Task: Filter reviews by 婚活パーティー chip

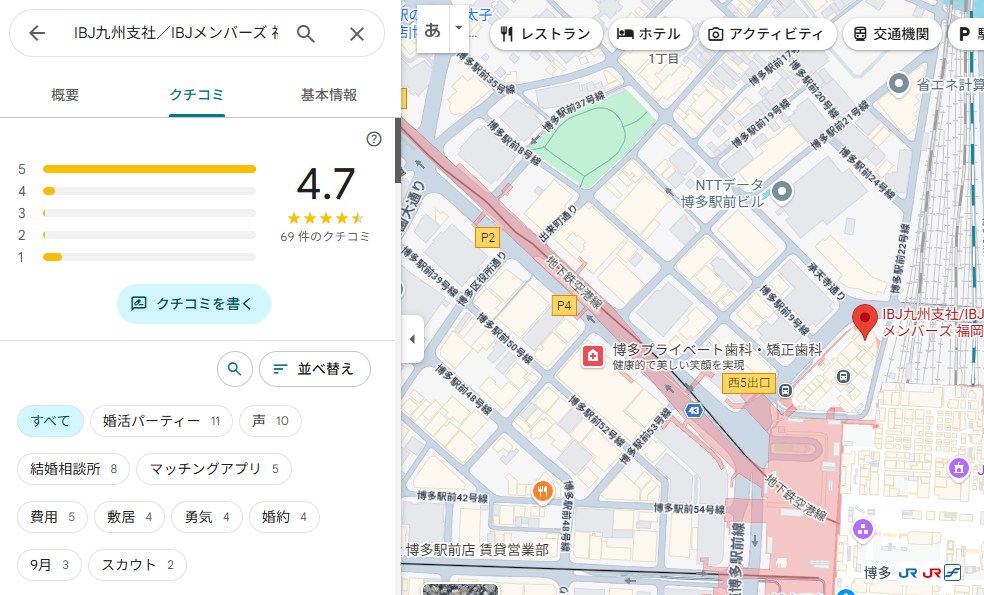Action: point(161,421)
